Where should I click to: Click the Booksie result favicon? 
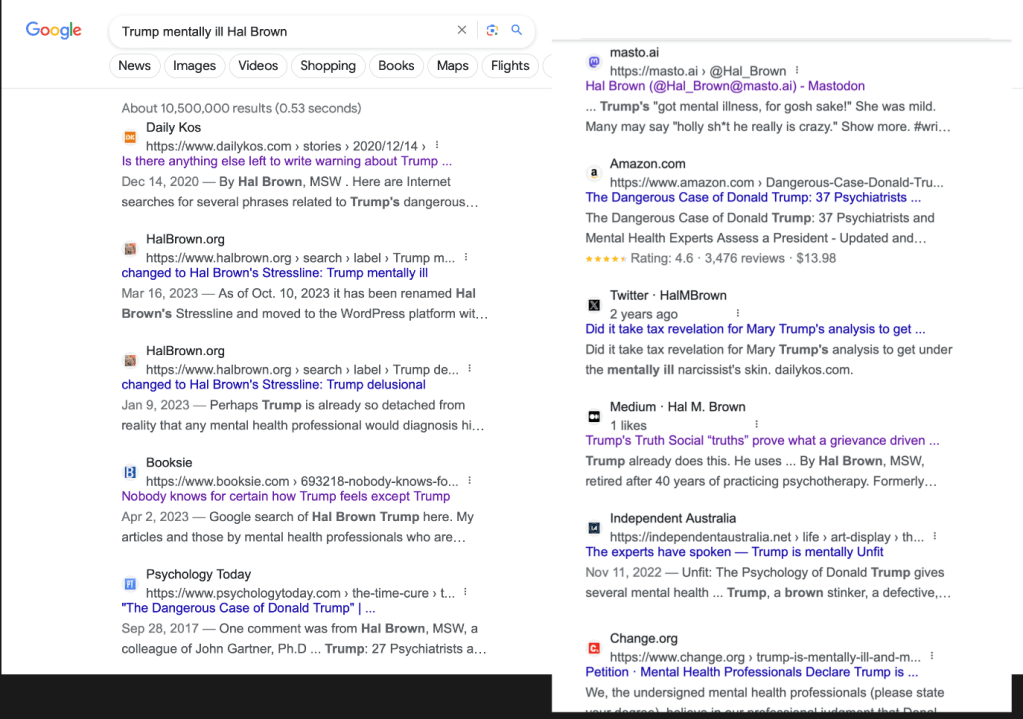point(130,472)
